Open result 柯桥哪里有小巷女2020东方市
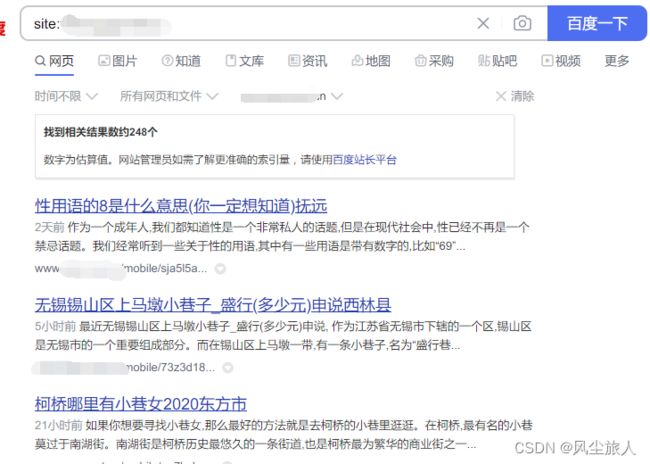The height and width of the screenshot is (464, 650). pyautogui.click(x=141, y=404)
